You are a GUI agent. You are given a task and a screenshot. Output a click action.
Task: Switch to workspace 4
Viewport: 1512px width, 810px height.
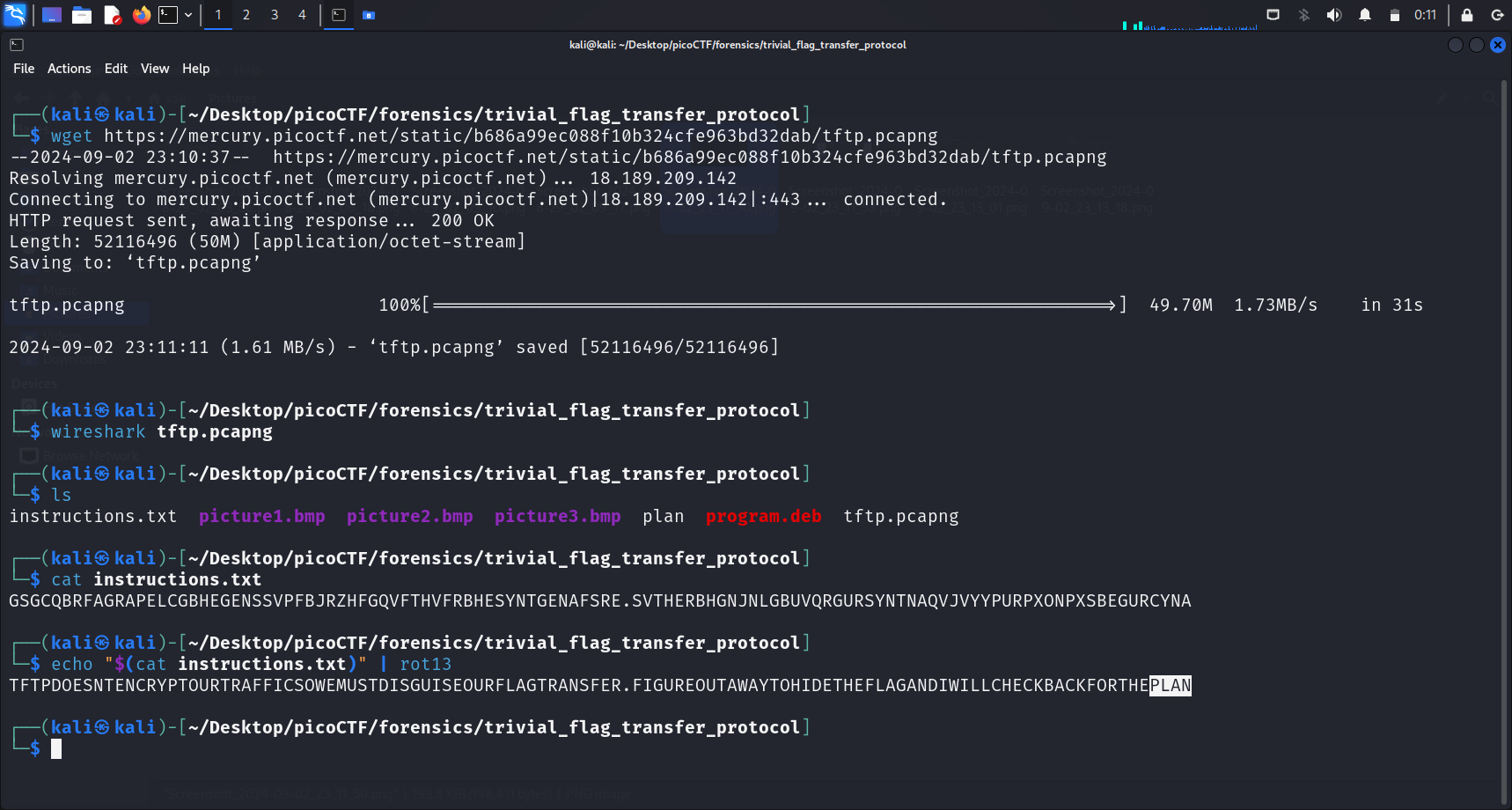[x=302, y=15]
